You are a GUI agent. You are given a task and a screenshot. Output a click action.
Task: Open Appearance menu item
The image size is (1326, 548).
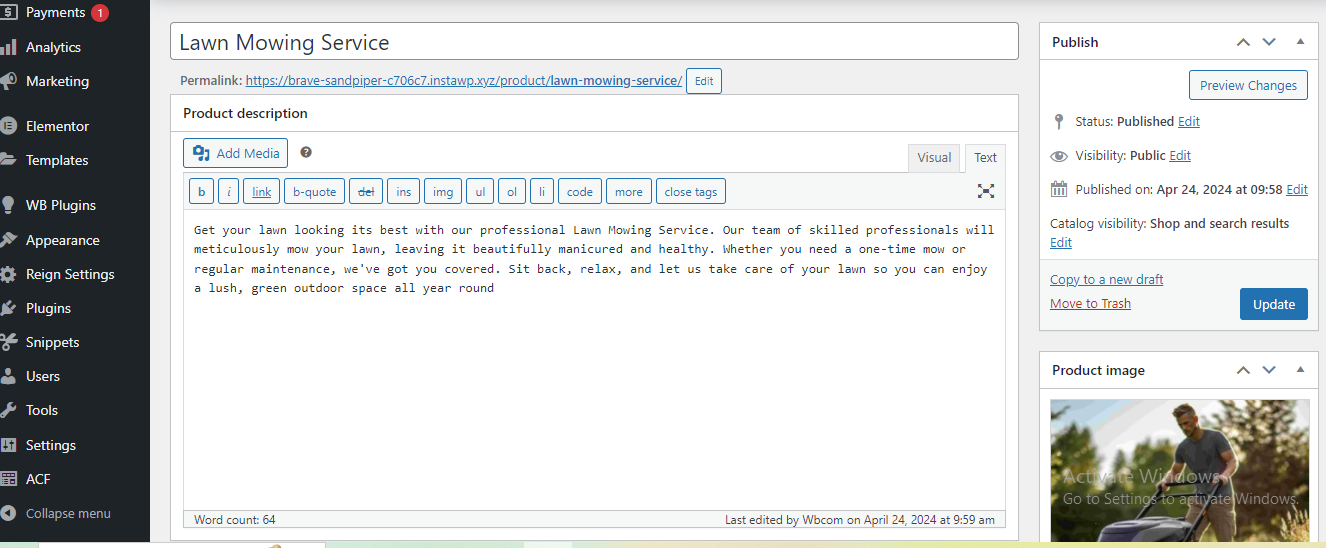point(62,240)
